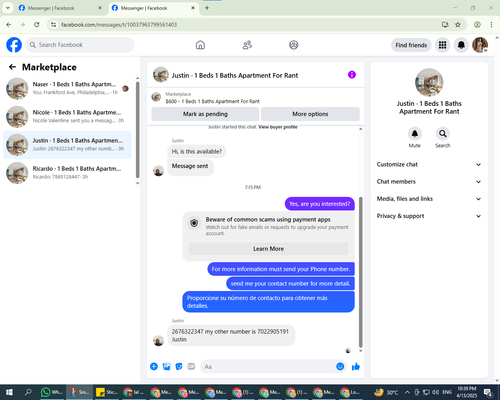Expand Customize chat section
500x400 pixels.
click(429, 164)
